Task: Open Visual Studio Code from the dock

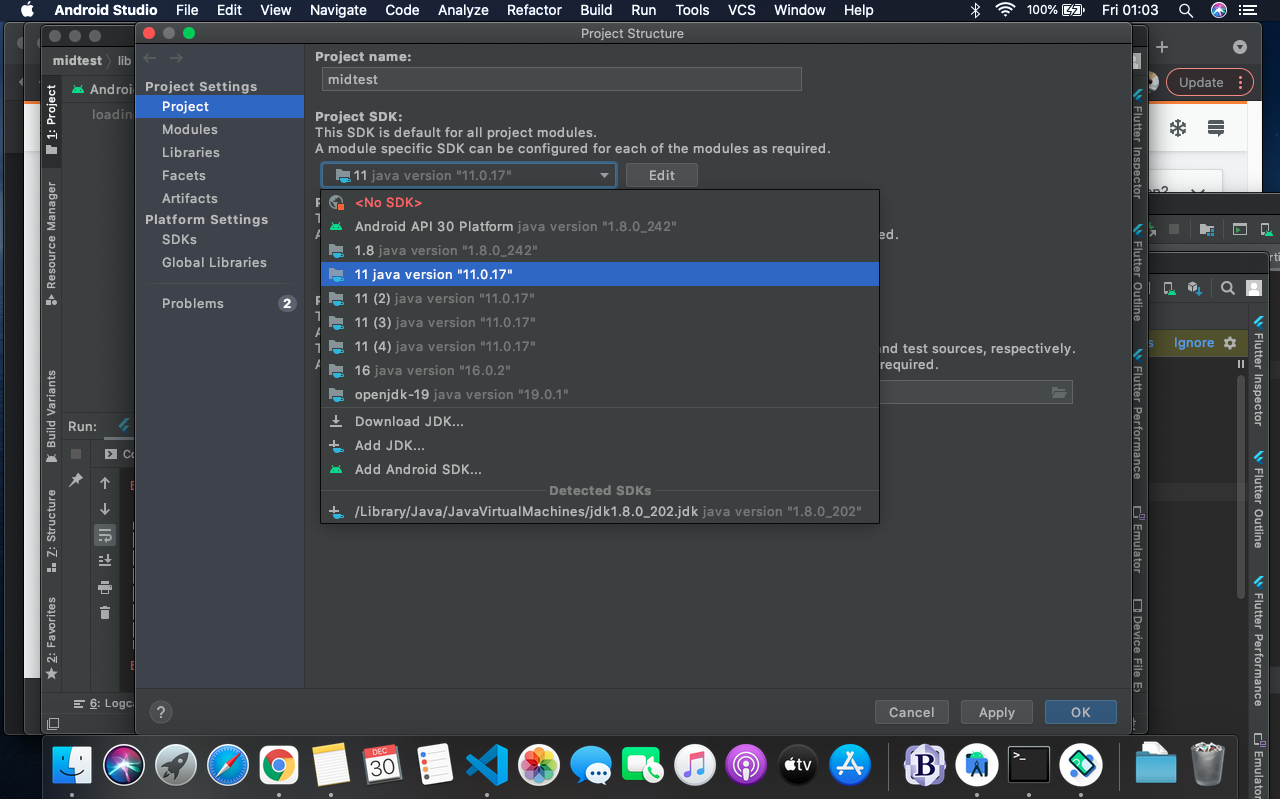Action: 486,766
